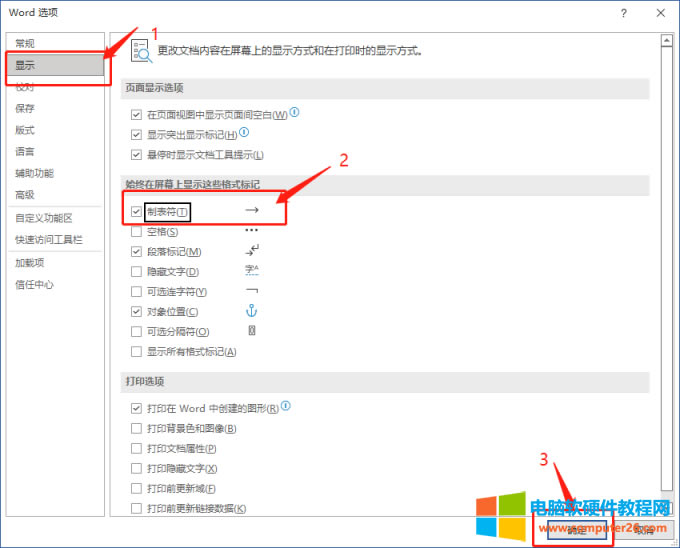
Task: Toggle 在页面视图中显示页面间空白 checkbox
Action: pyautogui.click(x=136, y=115)
